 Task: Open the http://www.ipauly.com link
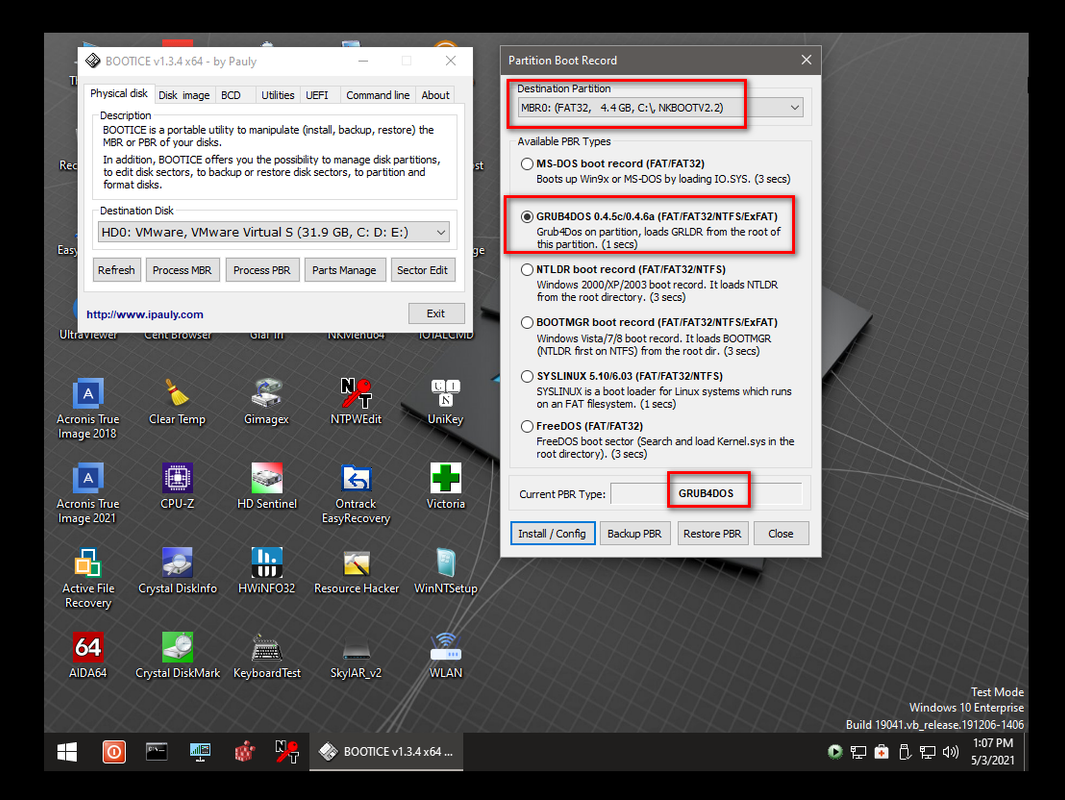point(145,314)
